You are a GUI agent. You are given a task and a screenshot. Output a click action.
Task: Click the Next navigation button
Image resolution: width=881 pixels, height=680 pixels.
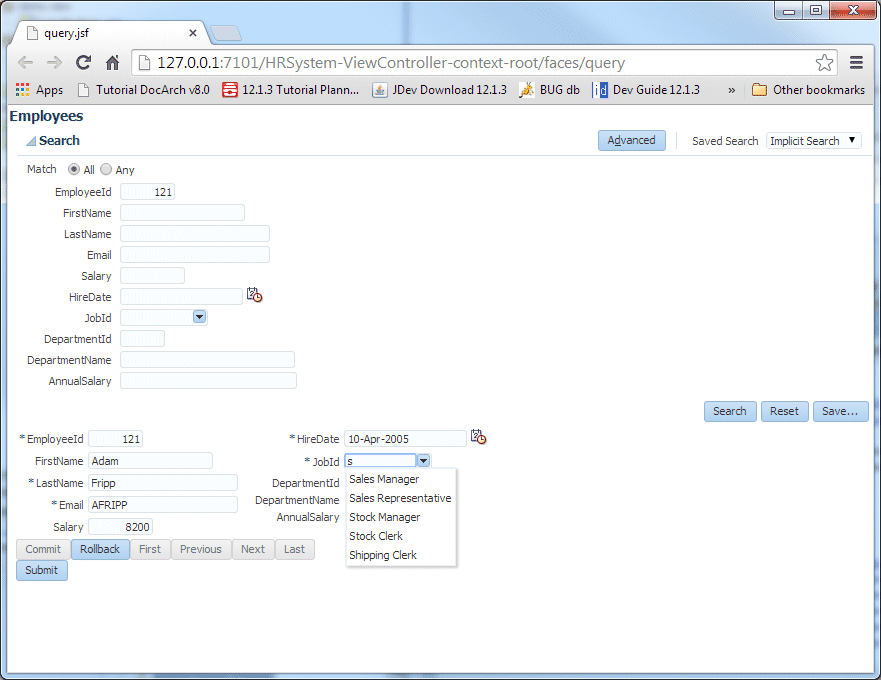coord(253,549)
